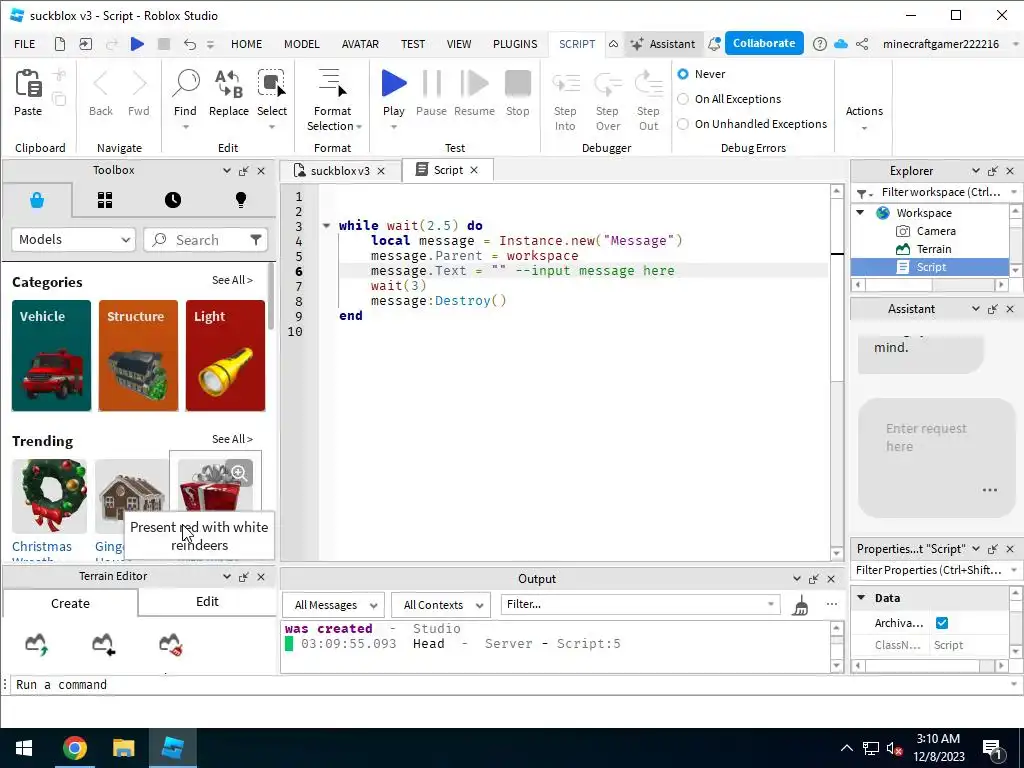The image size is (1024, 768).
Task: Click the Step Out debugger icon
Action: click(x=648, y=83)
